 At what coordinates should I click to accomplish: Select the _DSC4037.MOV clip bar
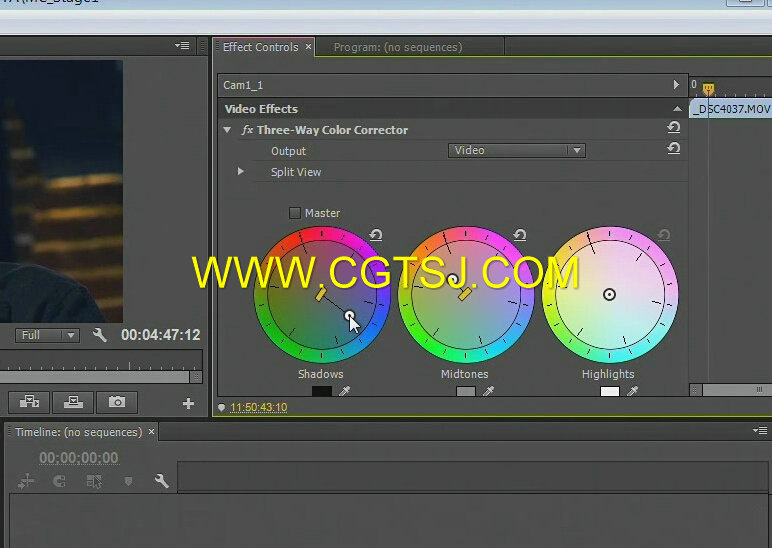pos(731,109)
